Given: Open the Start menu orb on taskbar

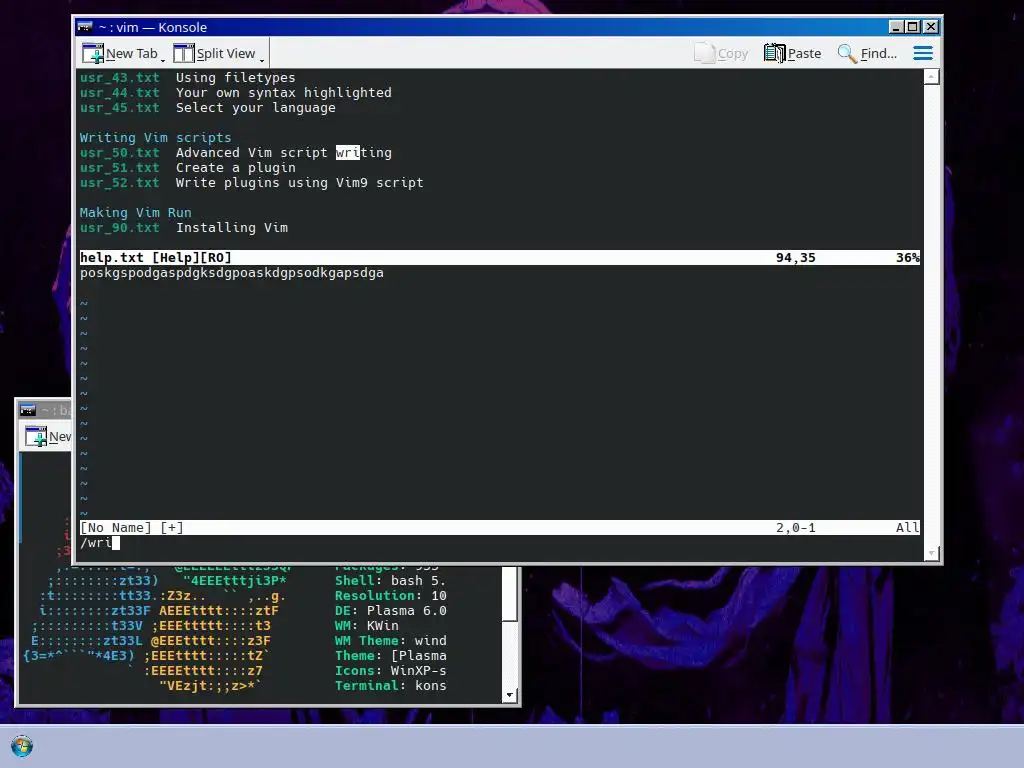Looking at the screenshot, I should coord(22,746).
